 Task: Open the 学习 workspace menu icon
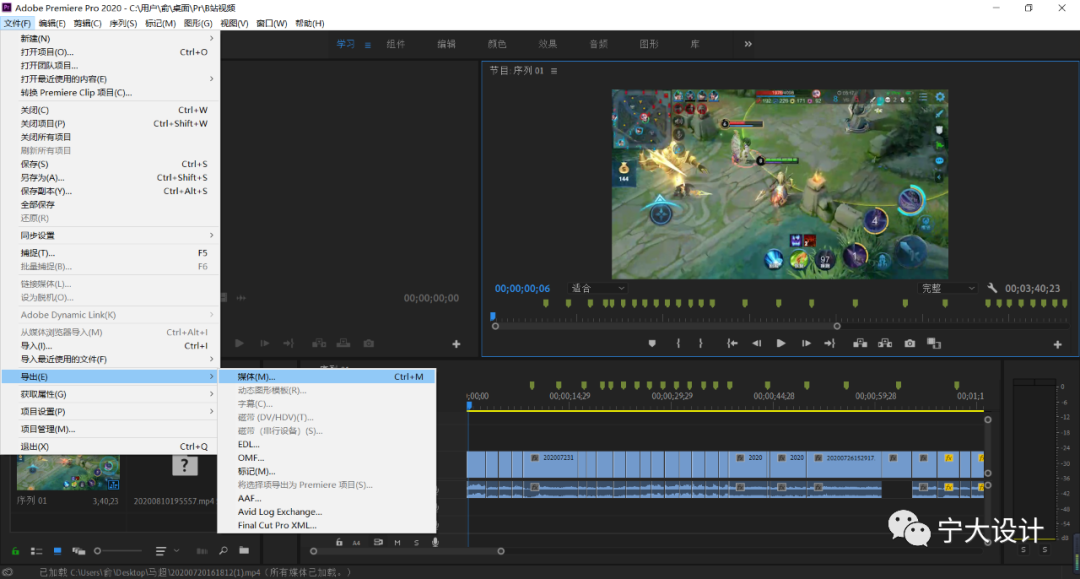coord(368,45)
